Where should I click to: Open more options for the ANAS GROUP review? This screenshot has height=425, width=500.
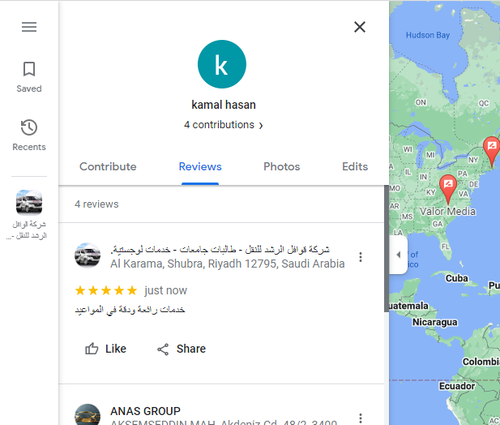(360, 418)
